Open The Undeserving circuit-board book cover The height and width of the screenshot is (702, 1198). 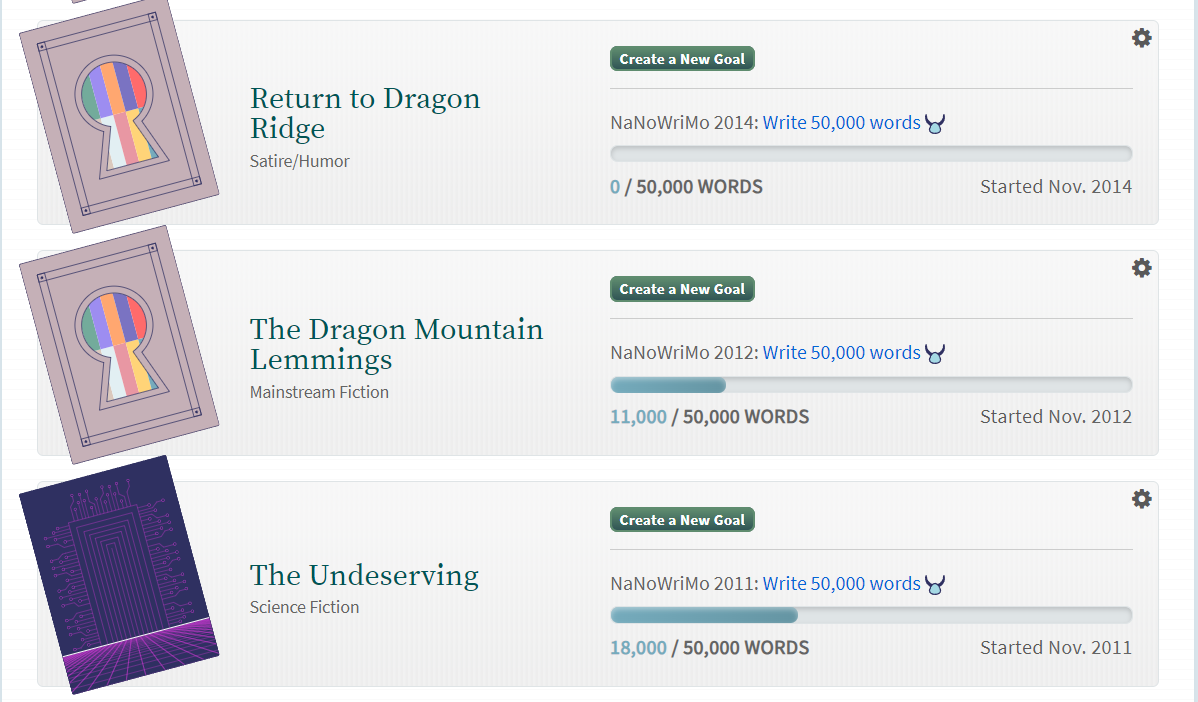pos(118,575)
